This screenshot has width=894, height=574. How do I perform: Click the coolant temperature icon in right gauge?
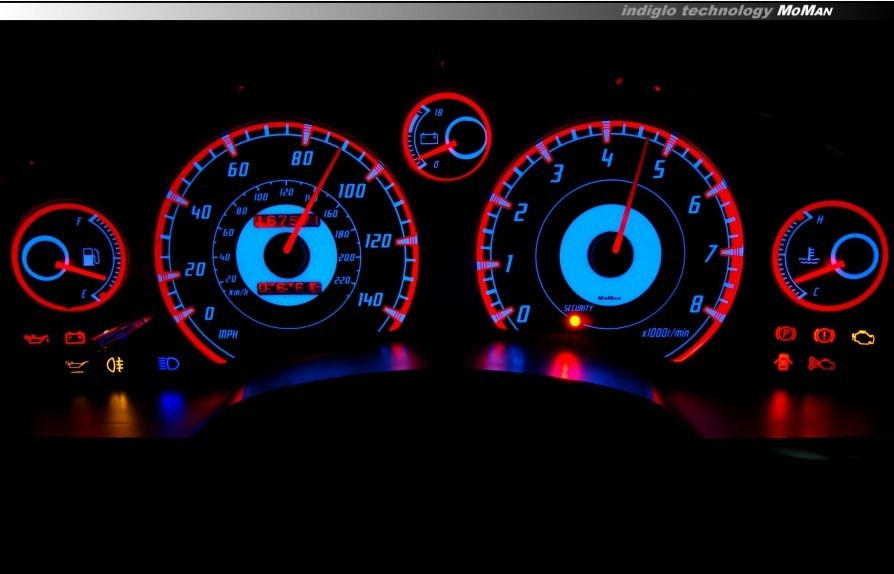(x=803, y=255)
